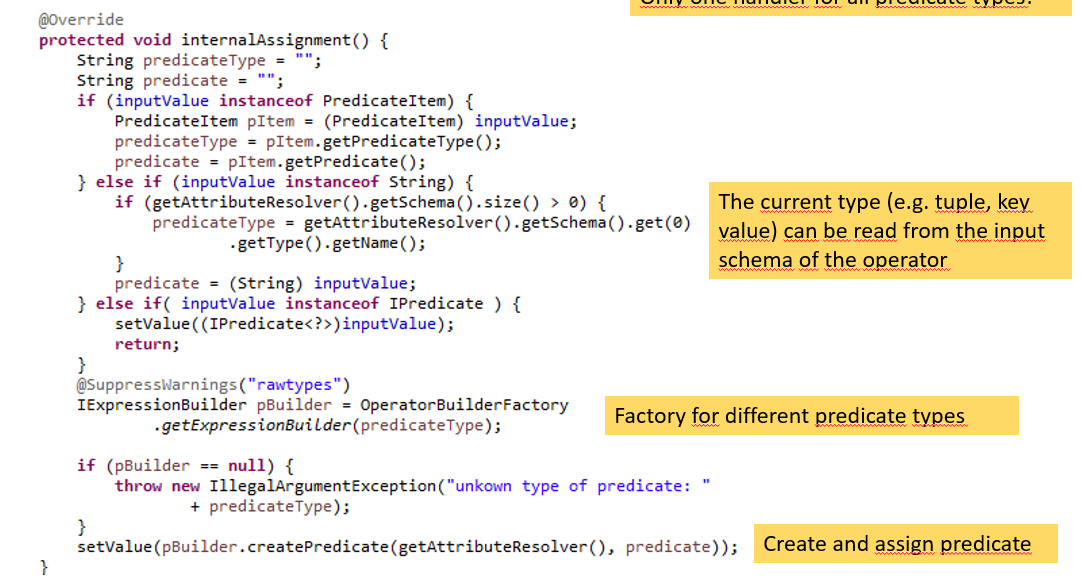Click the @Override annotation

coord(82,20)
